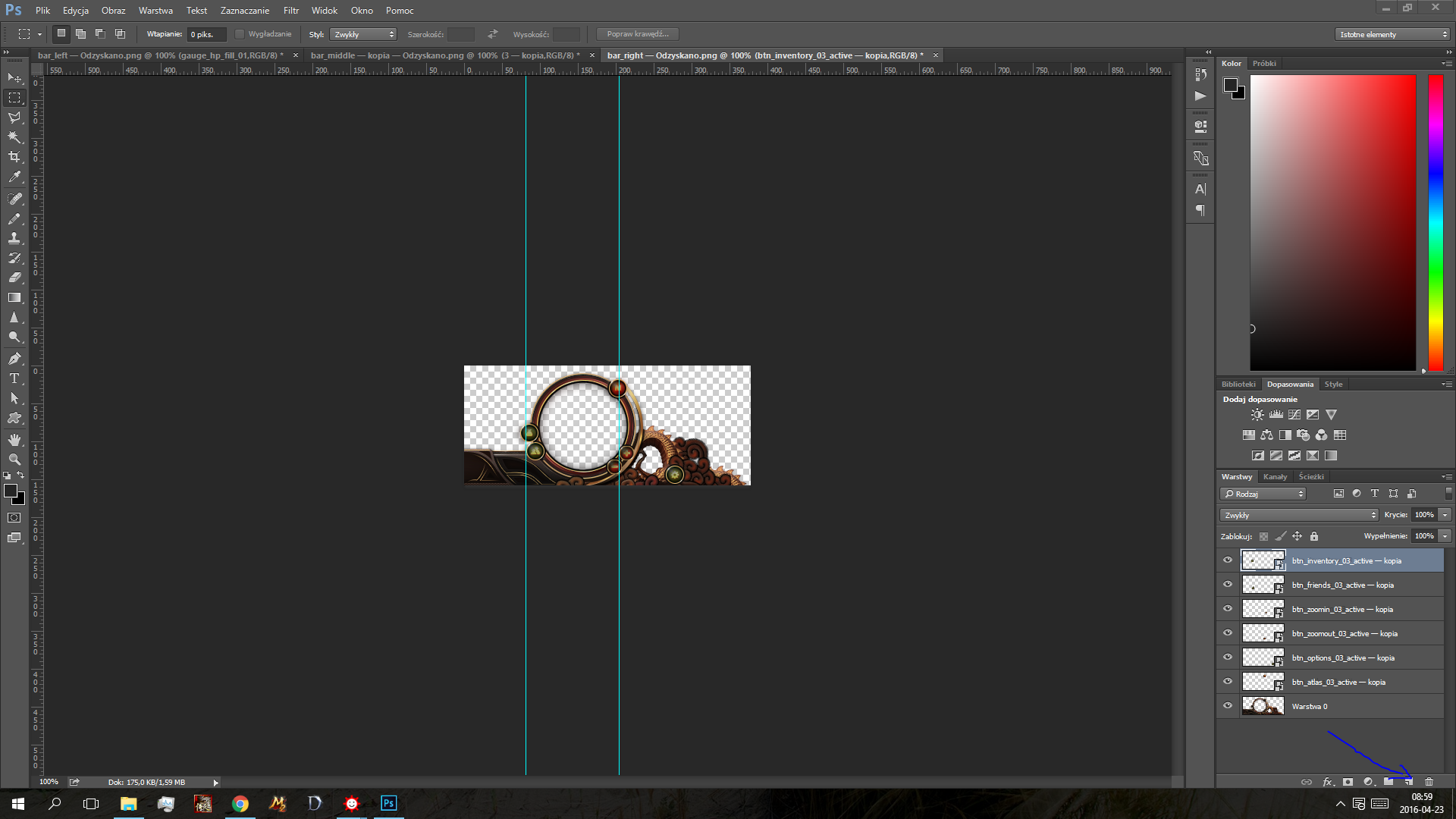Hide the btn_atlas_03_active layer
1456x819 pixels.
(1228, 682)
